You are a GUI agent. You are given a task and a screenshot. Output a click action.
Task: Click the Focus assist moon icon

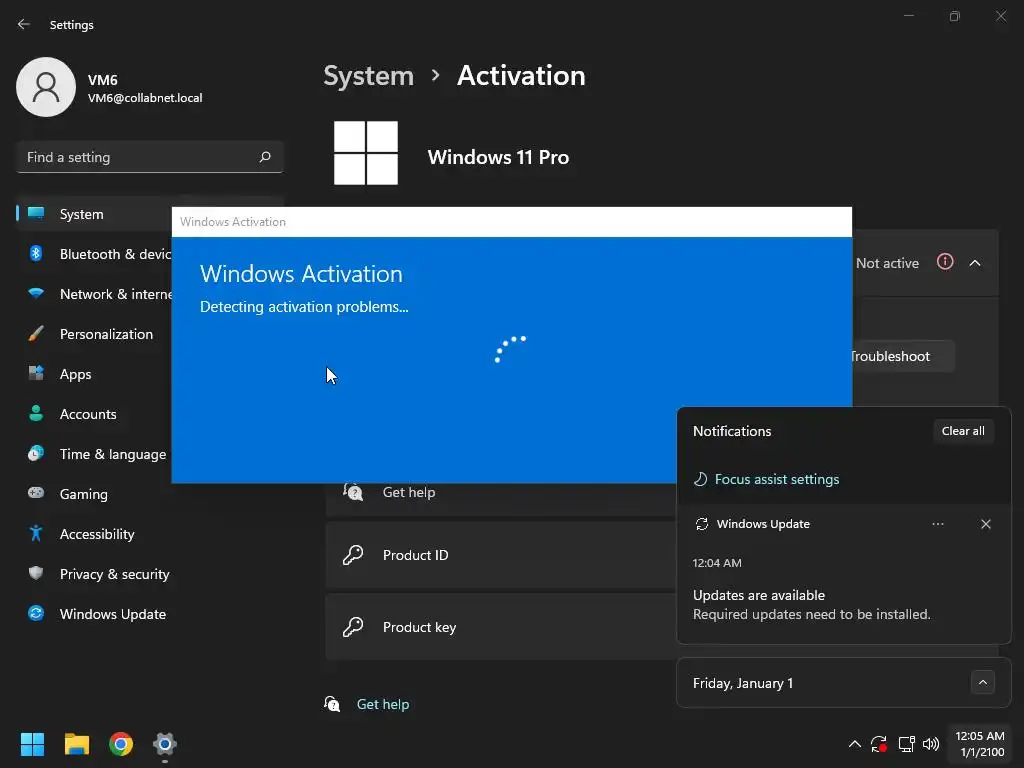701,479
